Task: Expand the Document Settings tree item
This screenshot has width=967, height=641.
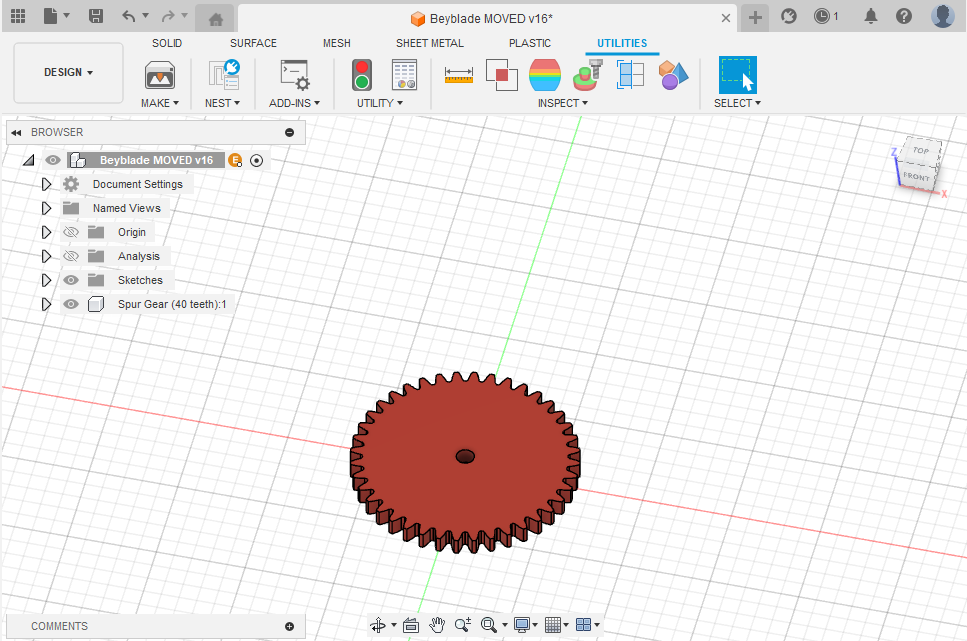Action: 45,183
